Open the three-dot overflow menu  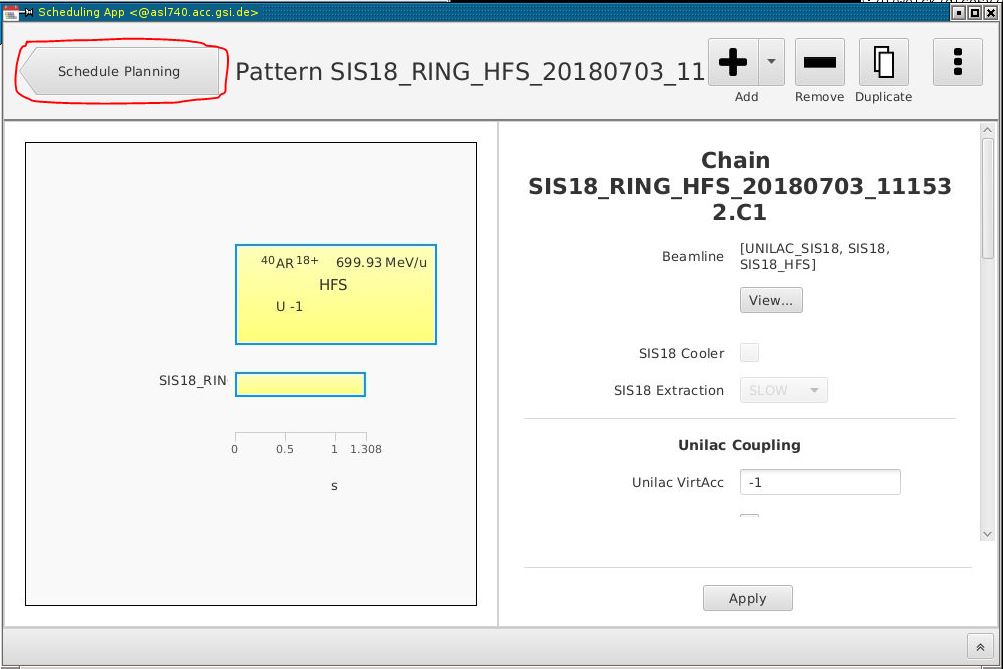click(x=957, y=62)
